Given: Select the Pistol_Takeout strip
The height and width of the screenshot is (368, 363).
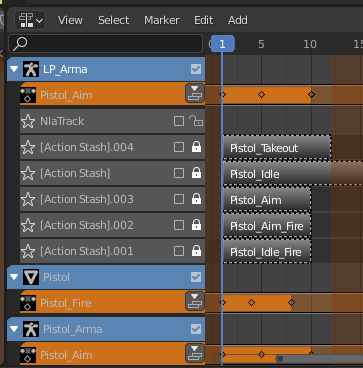Looking at the screenshot, I should coord(277,147).
